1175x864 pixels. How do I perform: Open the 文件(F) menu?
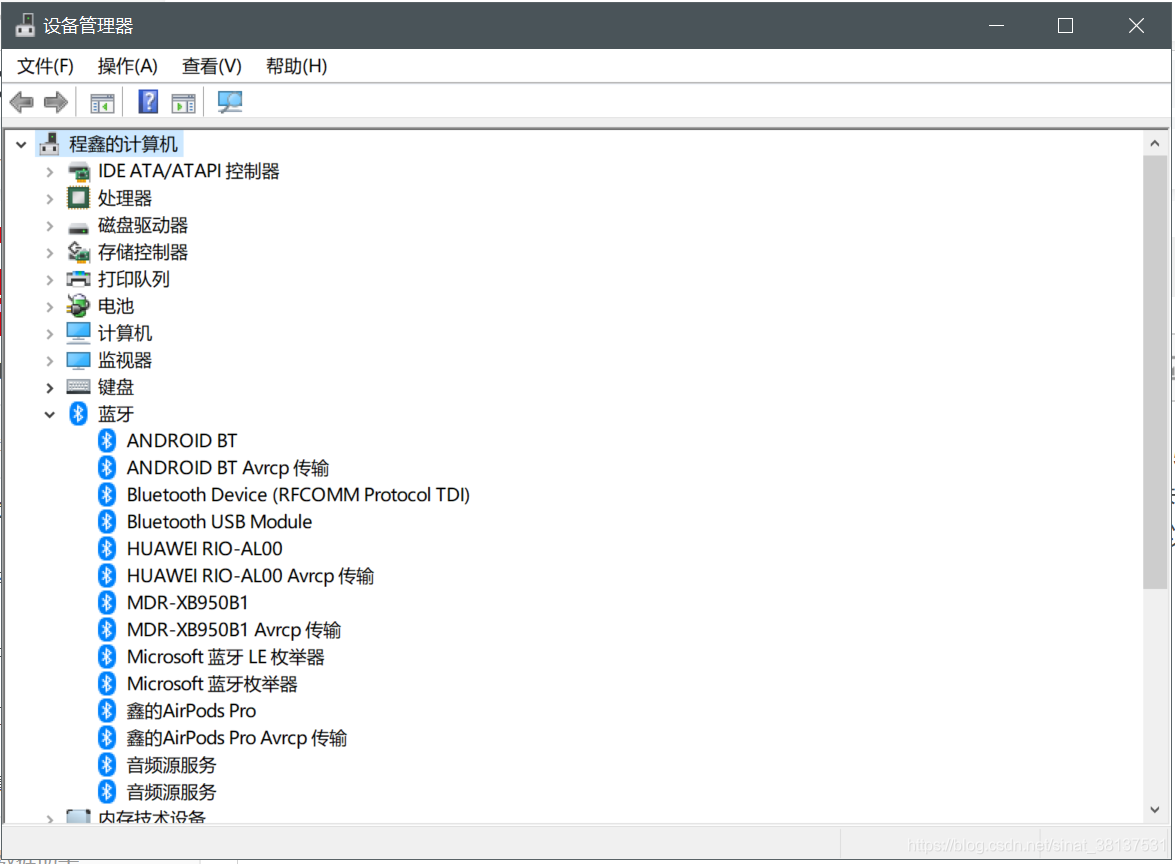[46, 66]
